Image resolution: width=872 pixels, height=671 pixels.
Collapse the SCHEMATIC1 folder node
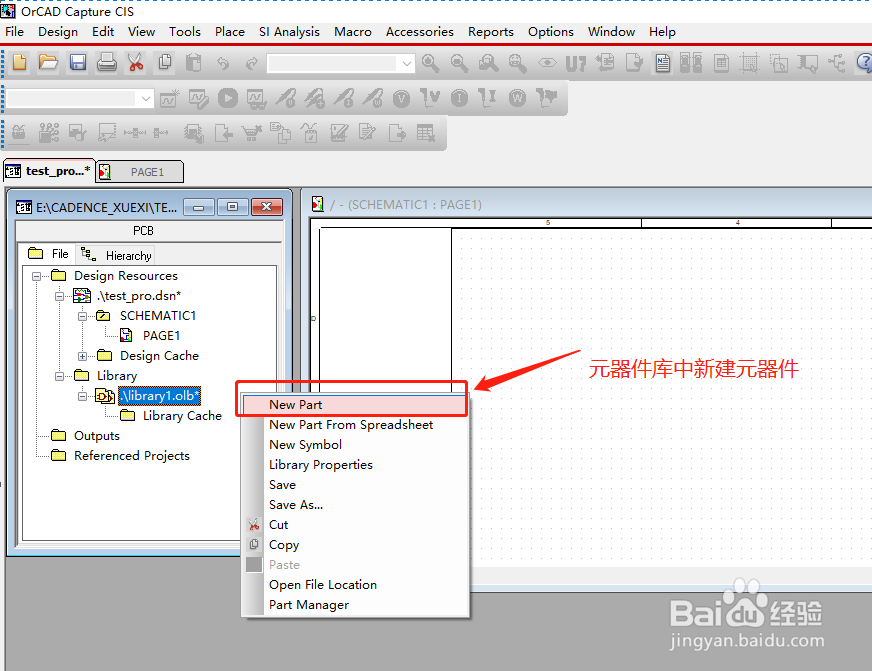click(x=82, y=316)
